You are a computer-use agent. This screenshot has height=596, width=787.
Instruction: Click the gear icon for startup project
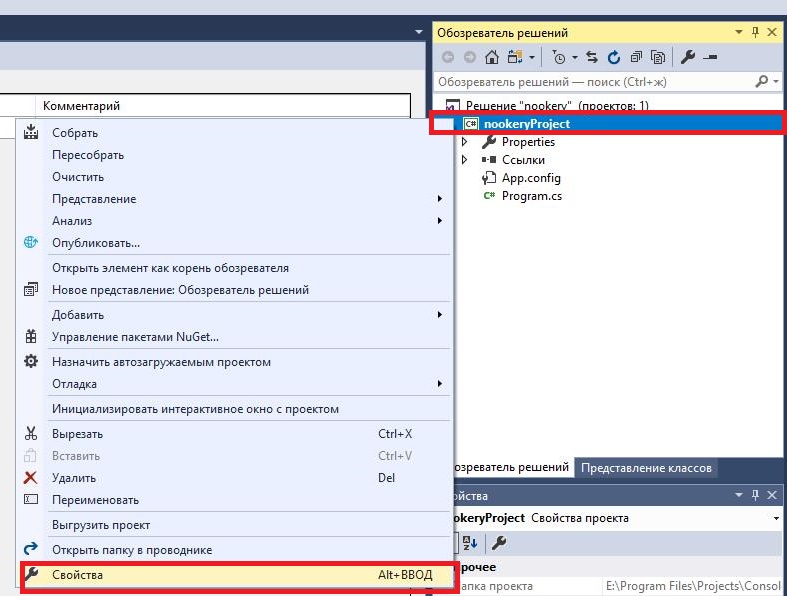(x=31, y=361)
